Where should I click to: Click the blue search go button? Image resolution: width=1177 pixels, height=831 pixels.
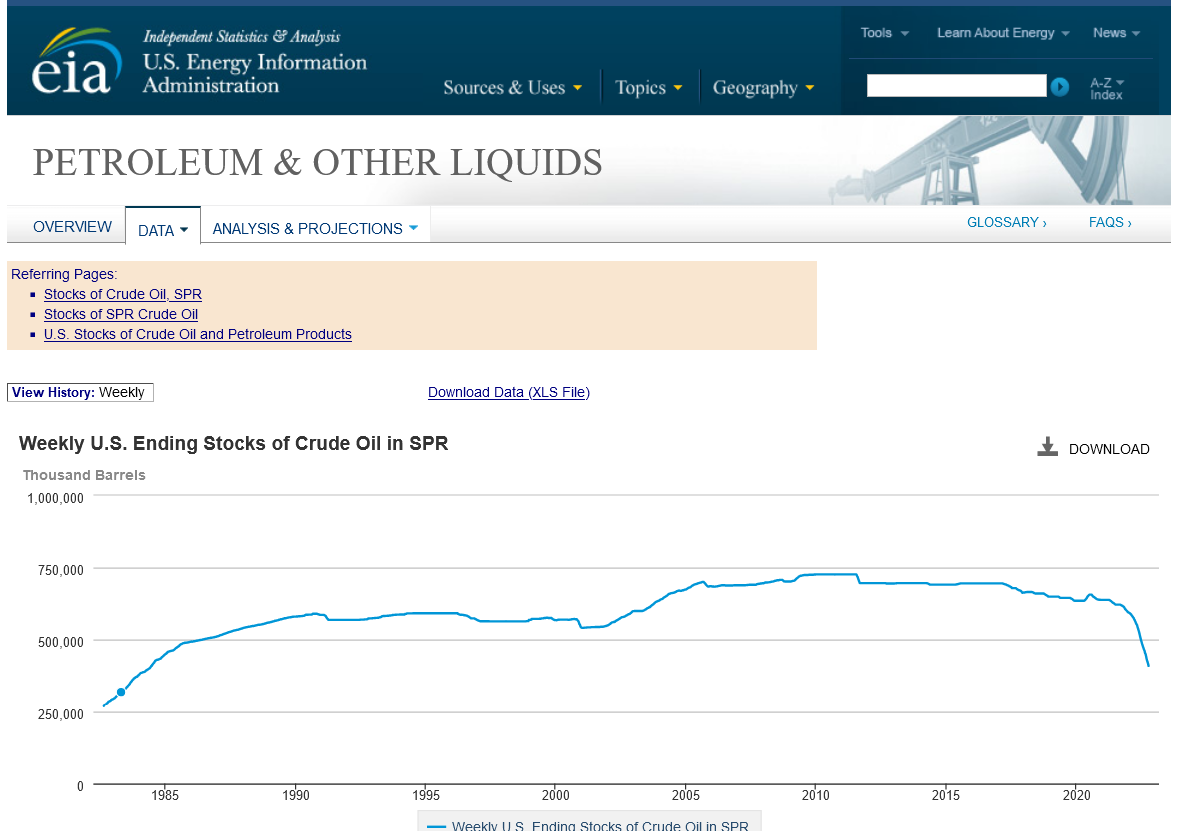click(x=1060, y=87)
